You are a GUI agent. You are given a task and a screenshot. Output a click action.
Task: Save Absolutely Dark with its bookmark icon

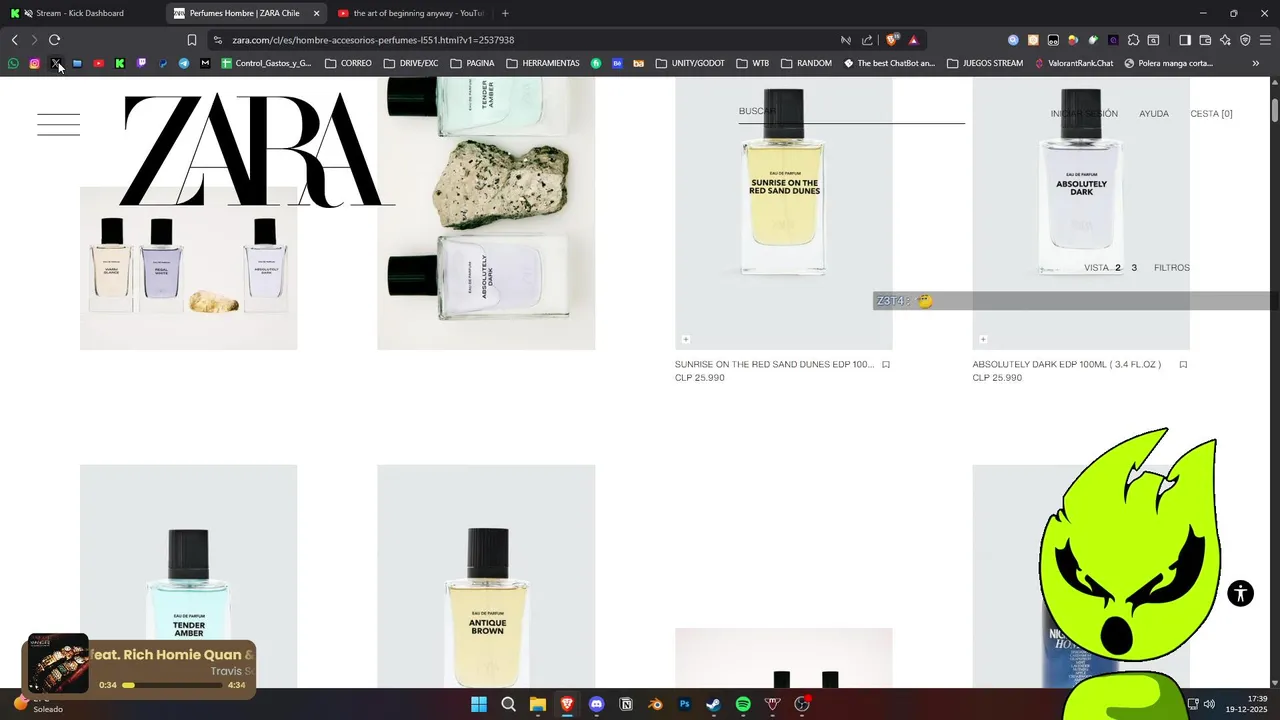click(1183, 365)
